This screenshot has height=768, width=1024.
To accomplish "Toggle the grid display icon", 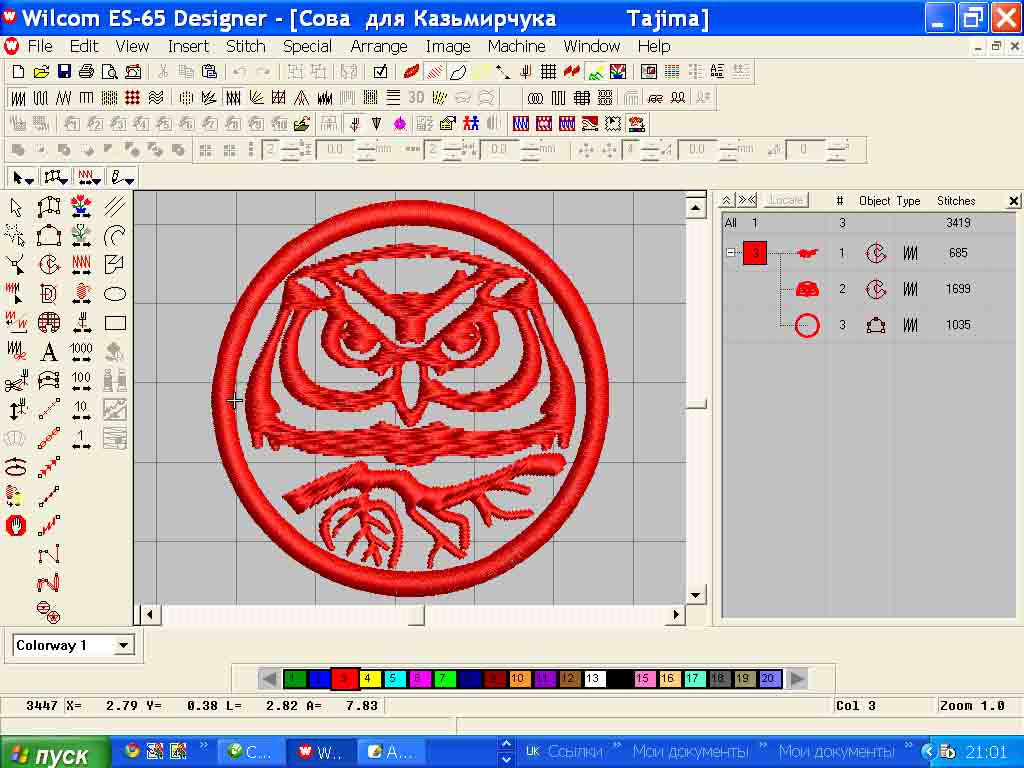I will (548, 72).
